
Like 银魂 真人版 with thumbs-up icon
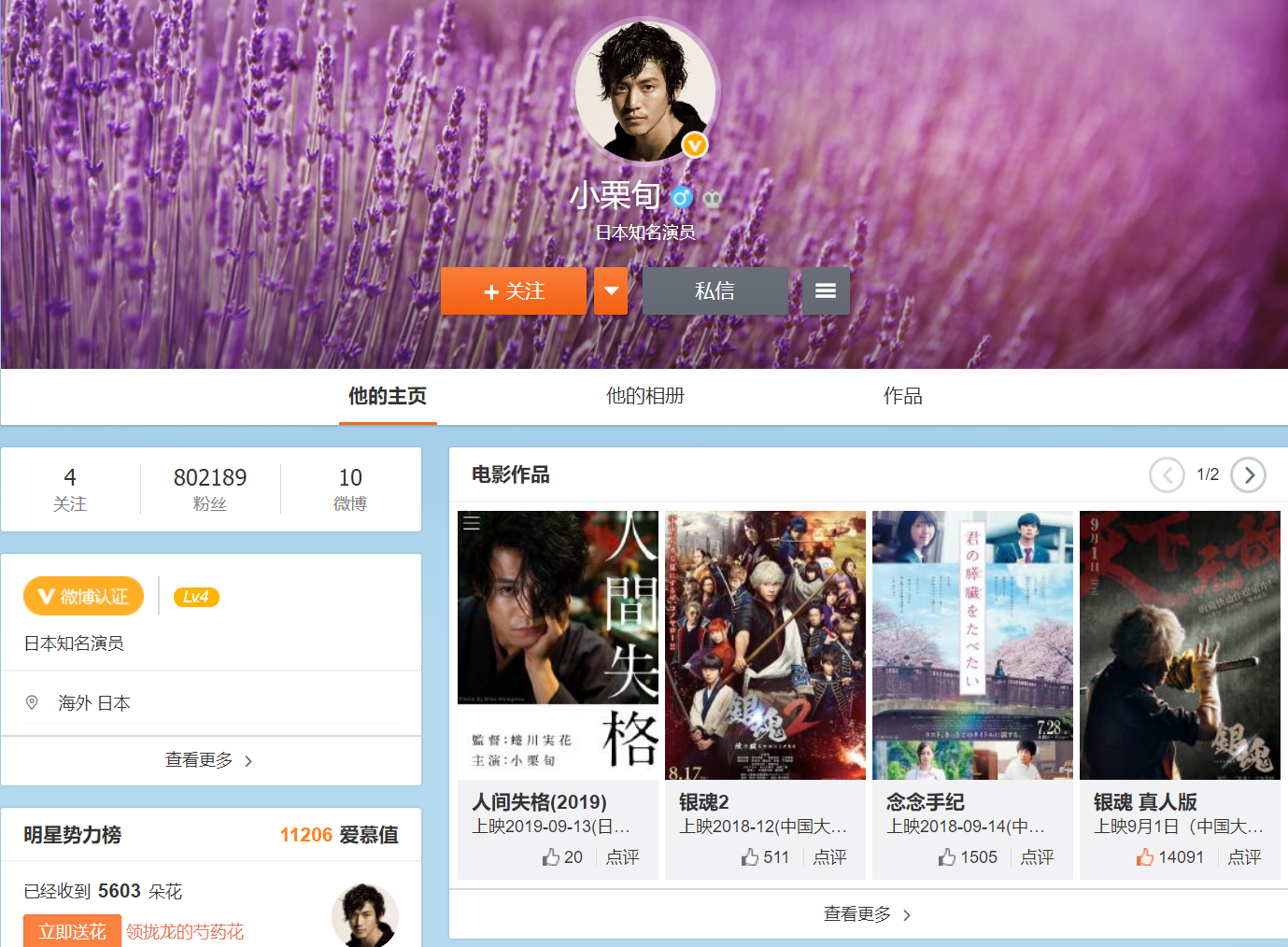(x=1145, y=857)
